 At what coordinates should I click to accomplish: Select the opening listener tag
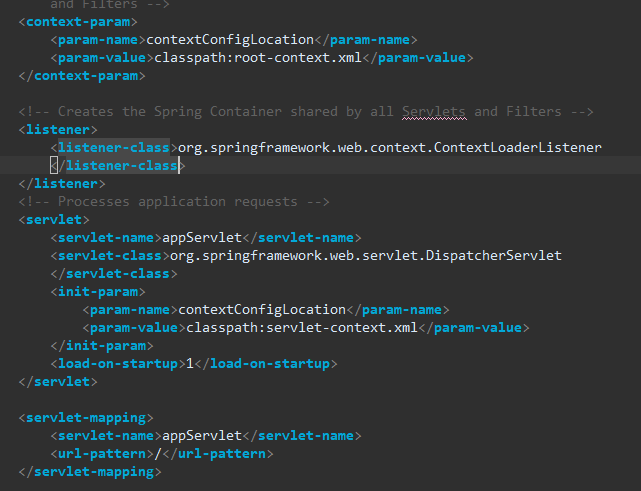click(58, 130)
